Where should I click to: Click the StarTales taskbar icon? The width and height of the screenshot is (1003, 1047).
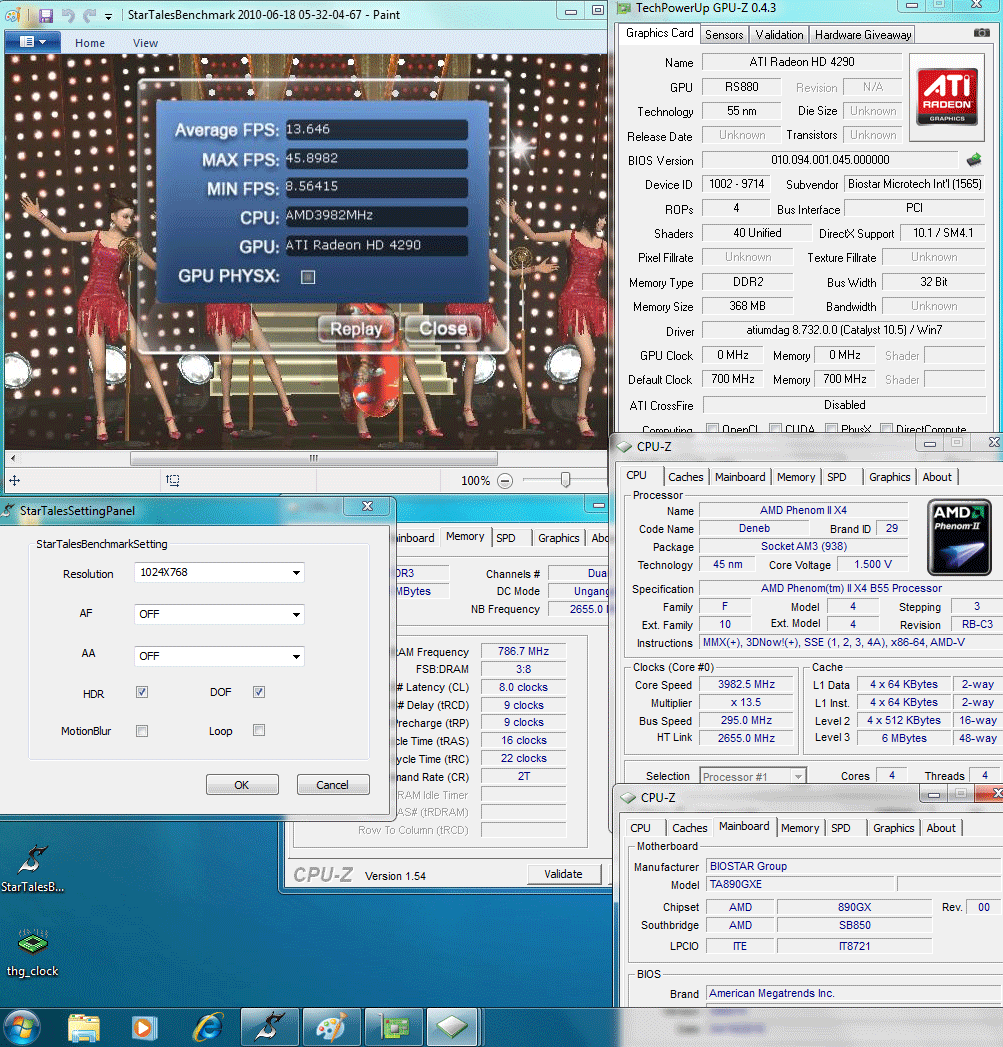269,1027
